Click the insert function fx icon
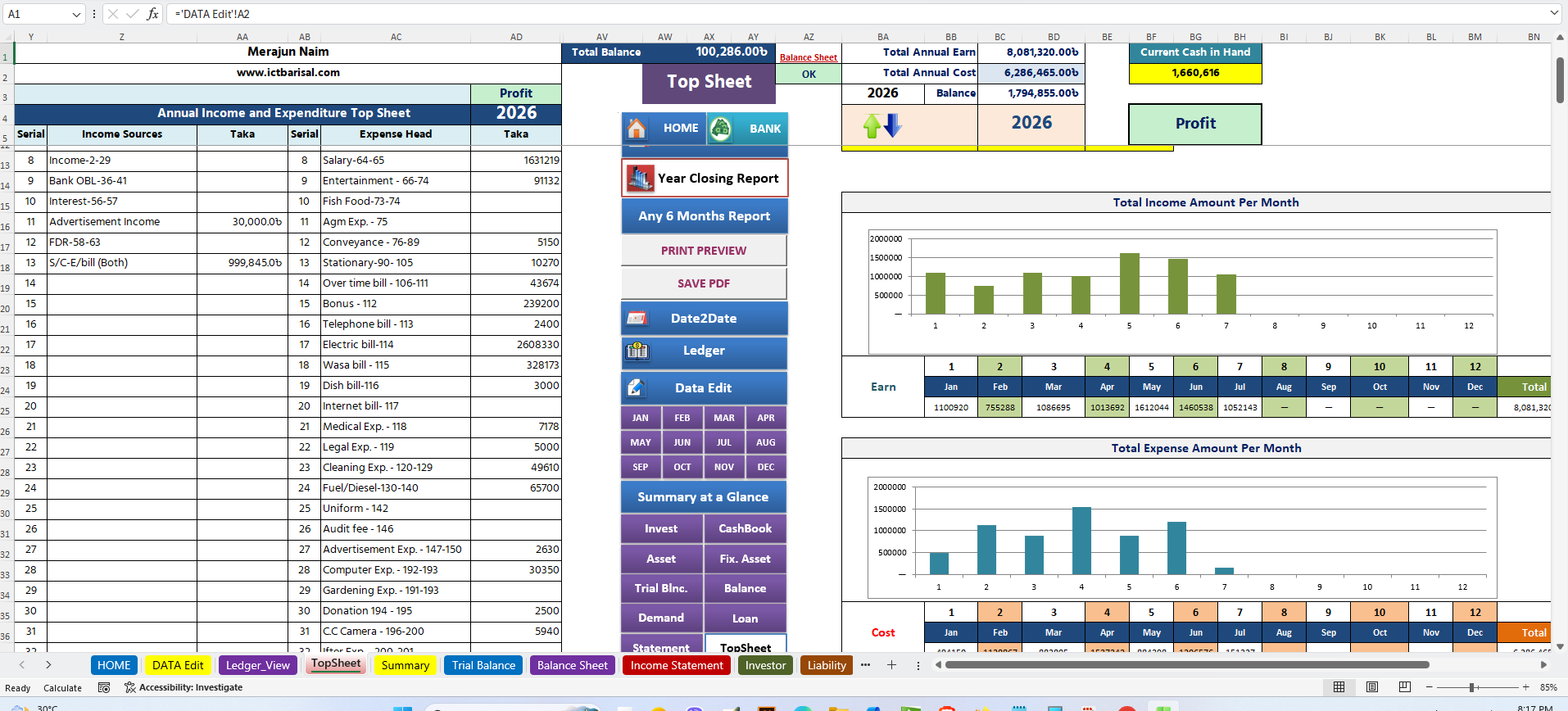Viewport: 1568px width, 711px height. coord(152,14)
